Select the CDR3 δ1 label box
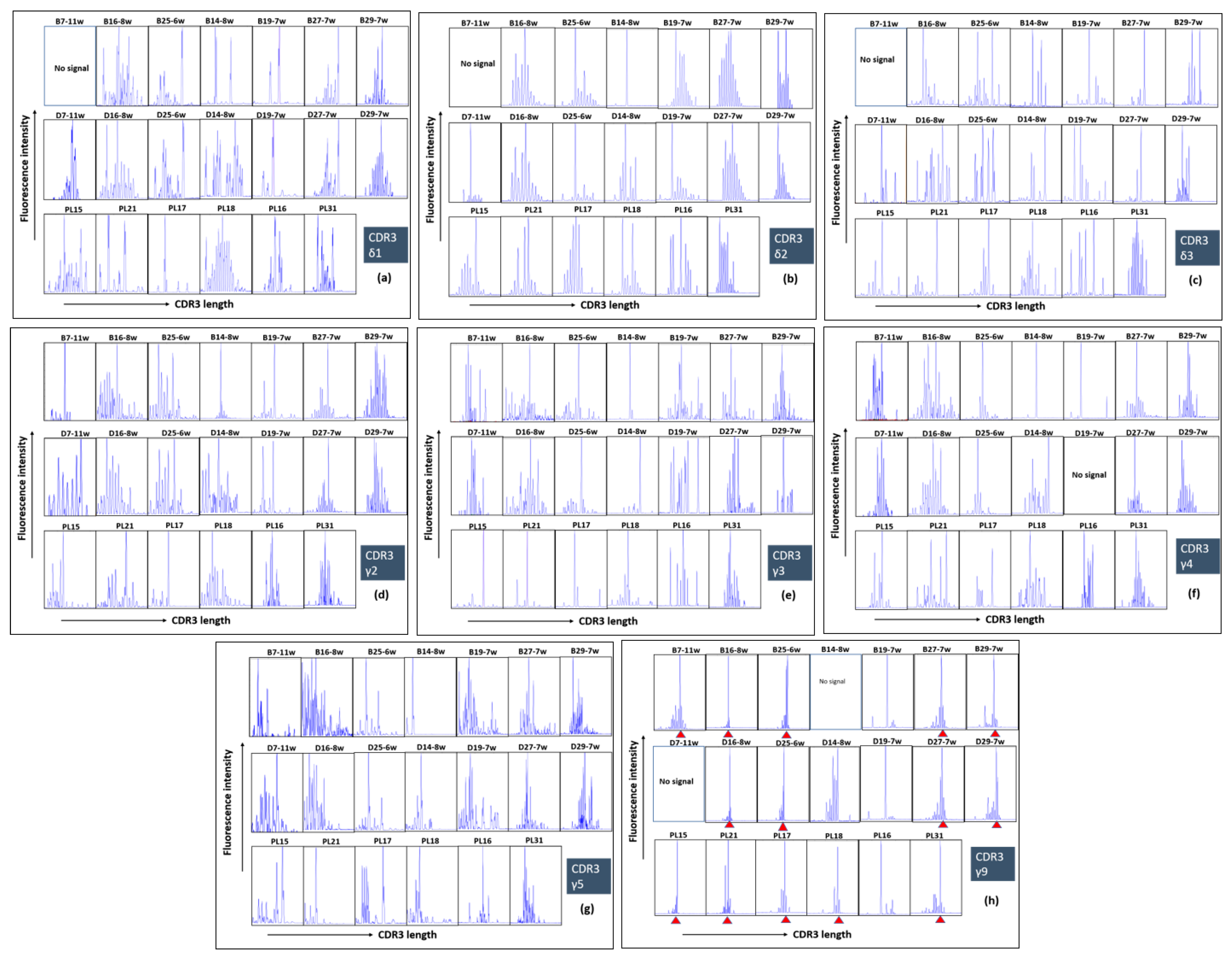Viewport: 1232px width, 955px height. [385, 245]
